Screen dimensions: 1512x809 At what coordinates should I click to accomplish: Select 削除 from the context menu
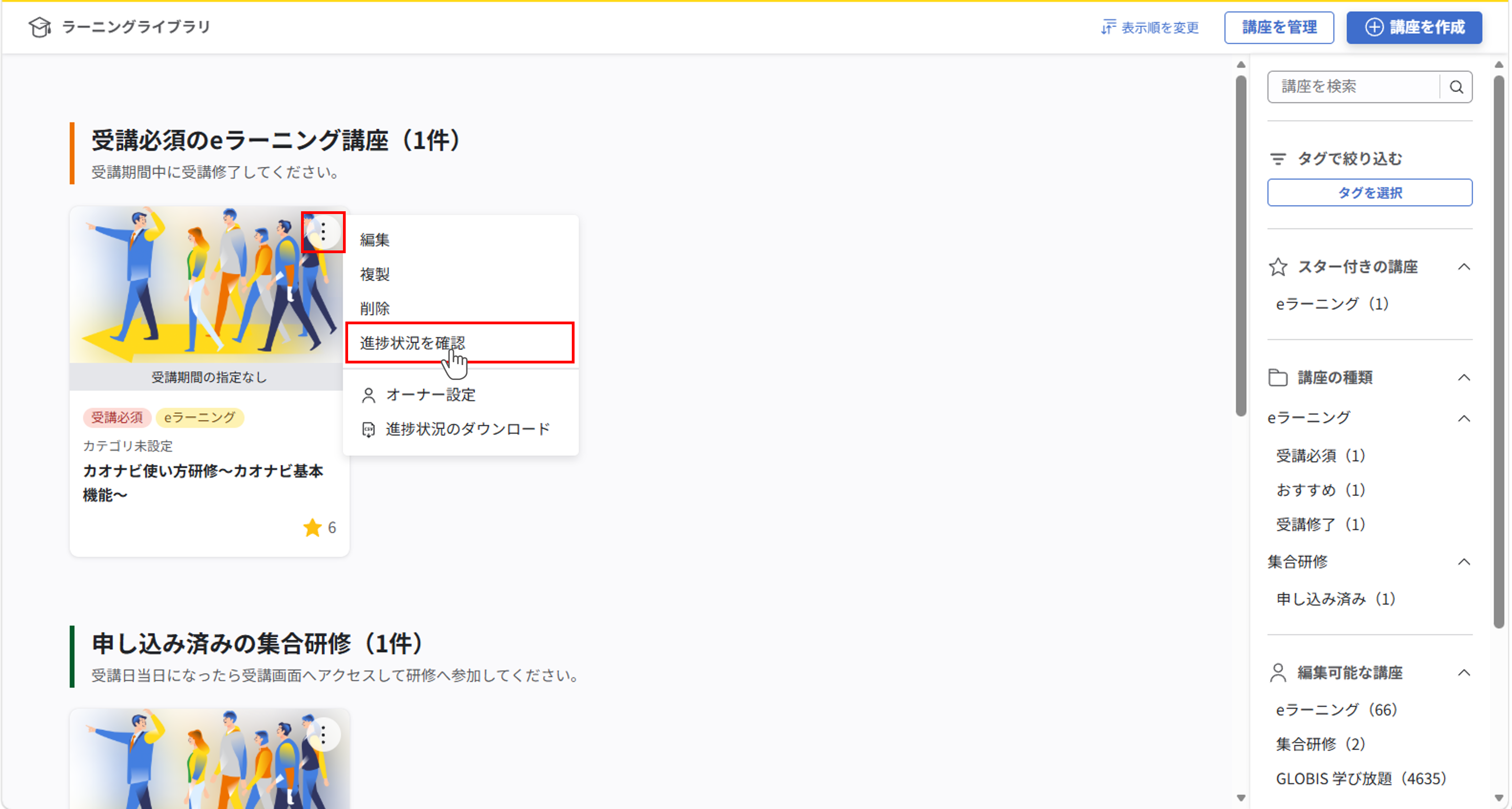pyautogui.click(x=461, y=308)
